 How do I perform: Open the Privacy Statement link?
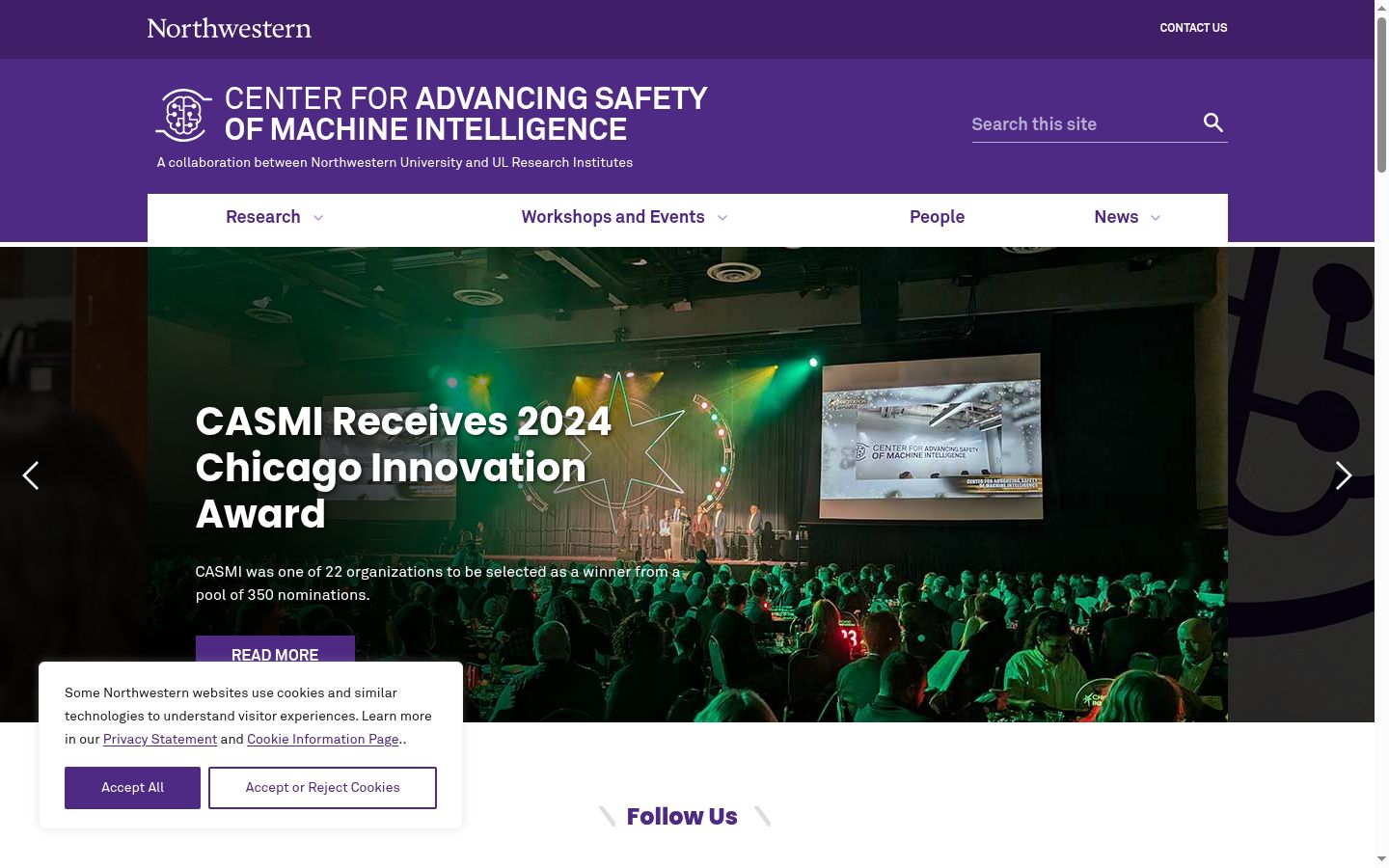160,740
